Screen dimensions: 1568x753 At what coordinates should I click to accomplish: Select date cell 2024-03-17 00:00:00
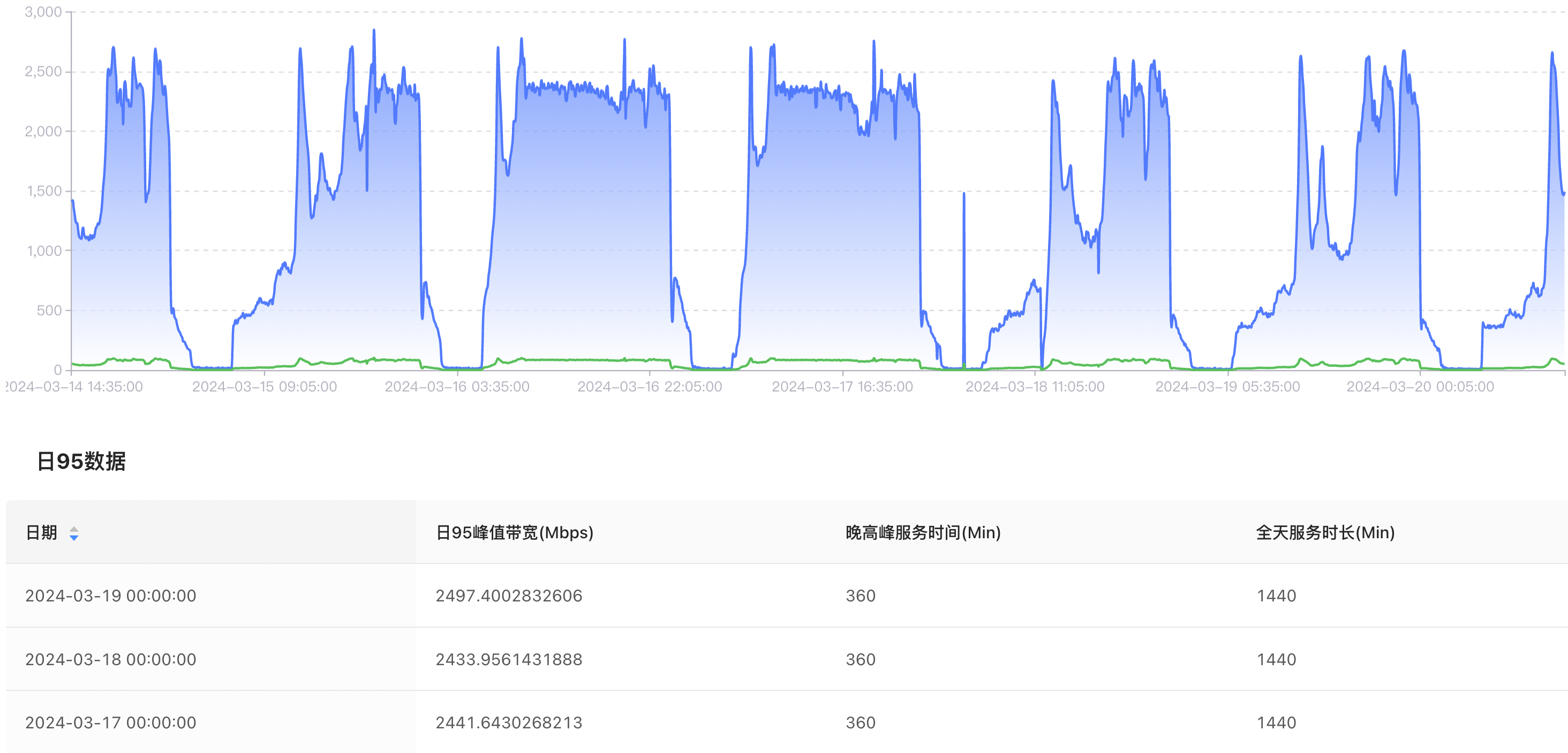click(x=111, y=722)
